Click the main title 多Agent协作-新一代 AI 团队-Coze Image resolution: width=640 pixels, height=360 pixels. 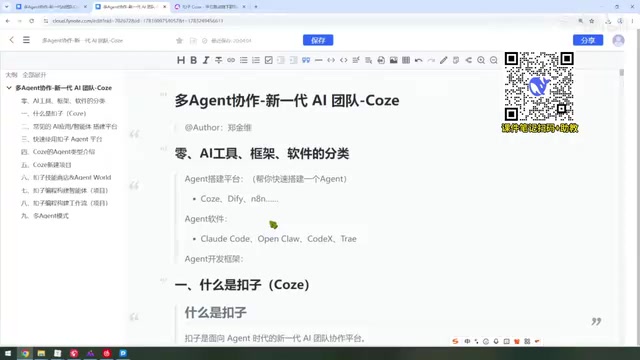click(287, 100)
